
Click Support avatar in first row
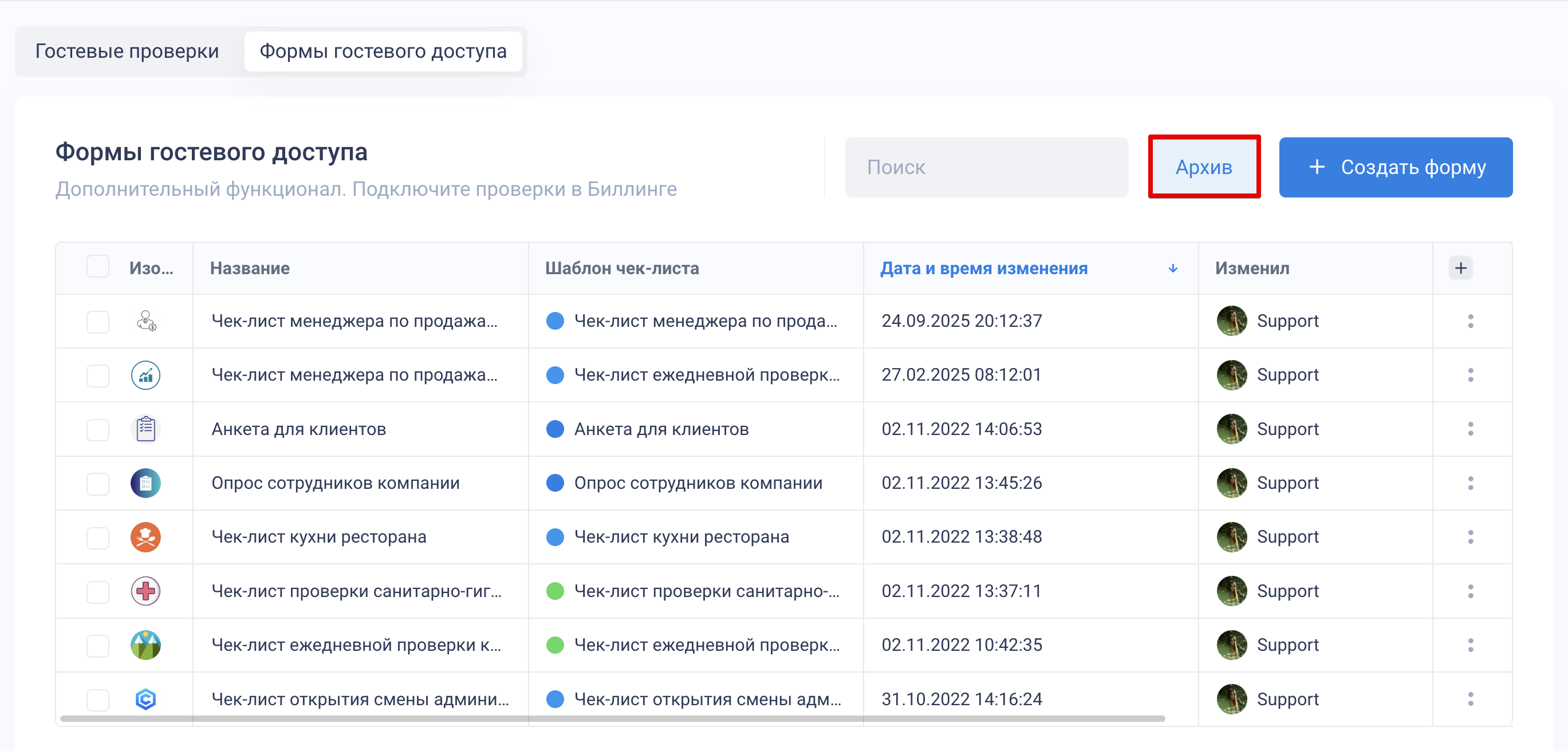[x=1231, y=321]
